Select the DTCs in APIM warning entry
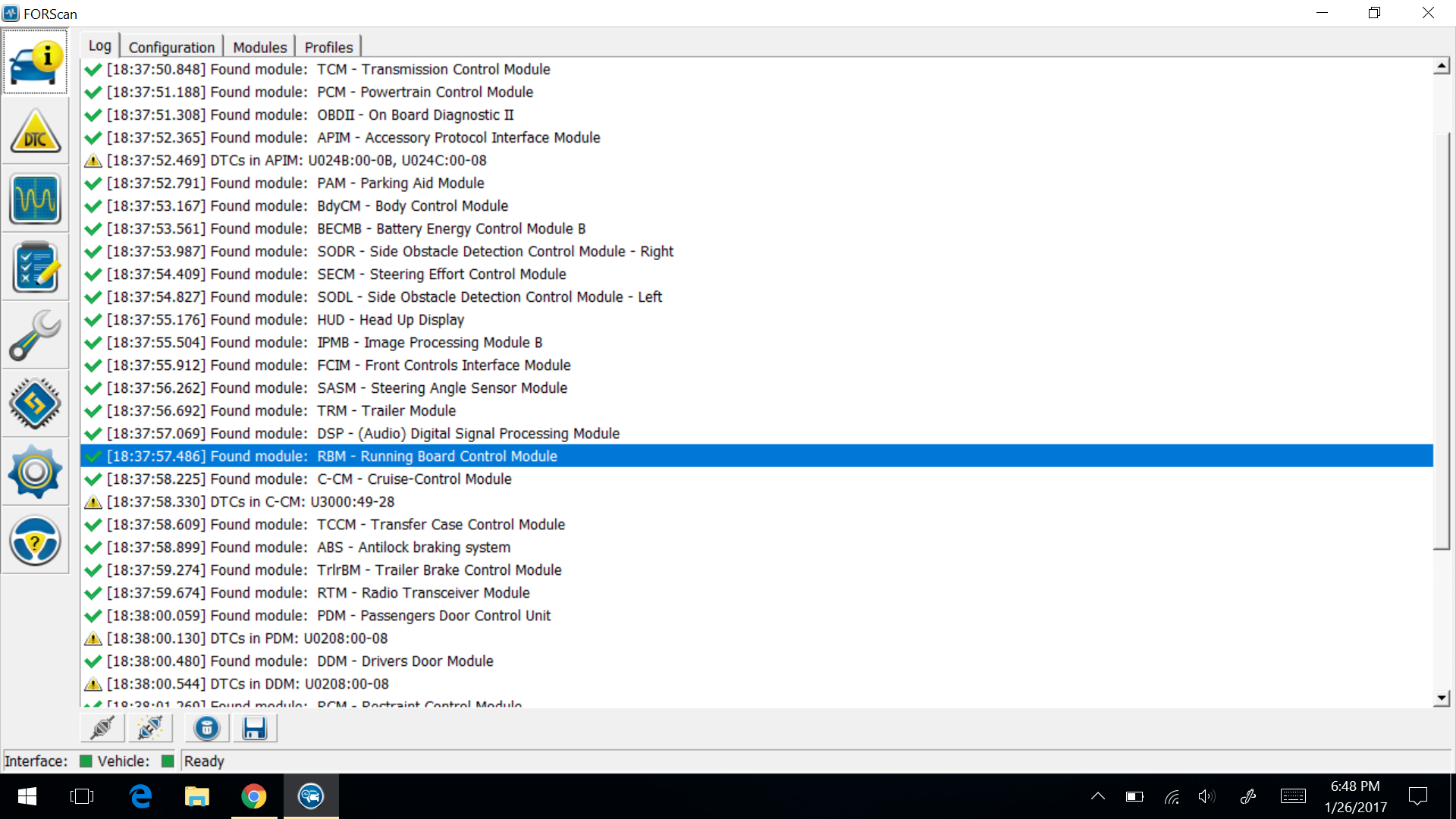1456x819 pixels. click(296, 161)
